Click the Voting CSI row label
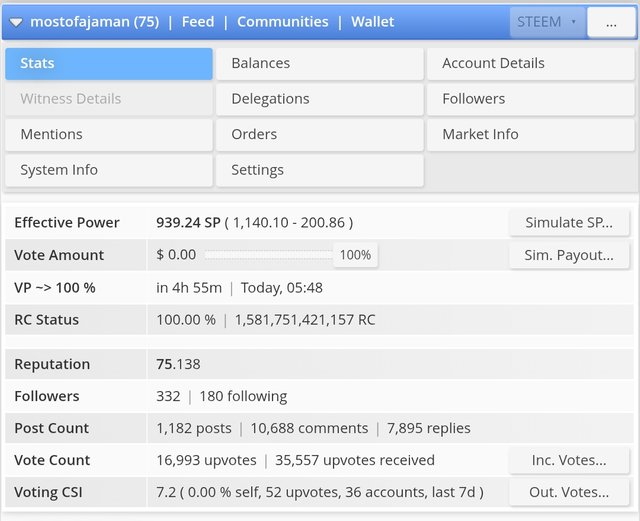 (x=48, y=492)
